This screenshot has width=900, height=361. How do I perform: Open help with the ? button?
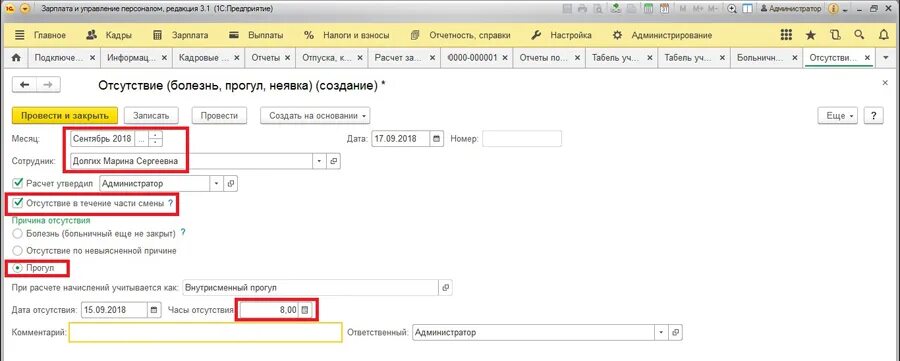click(874, 115)
